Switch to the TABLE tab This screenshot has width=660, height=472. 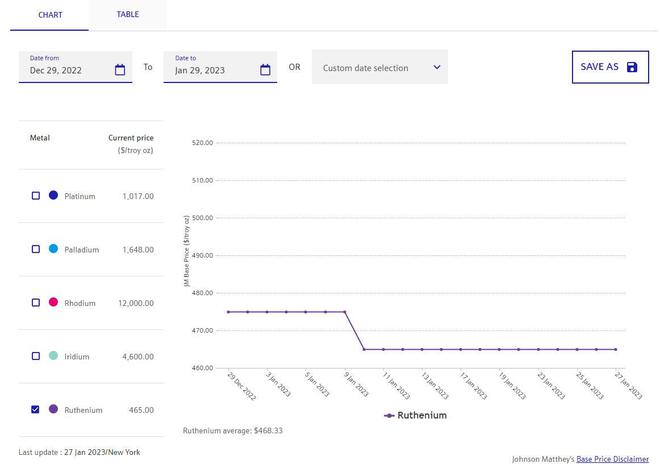[127, 15]
